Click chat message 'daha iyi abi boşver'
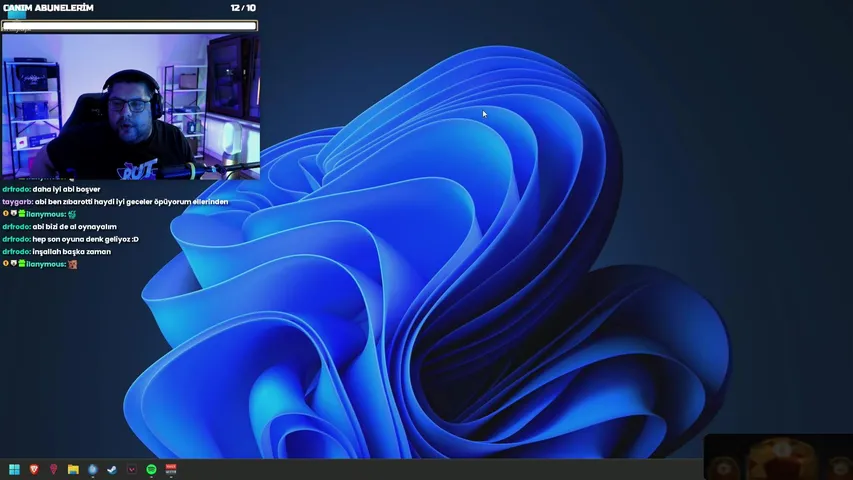 [x=66, y=189]
